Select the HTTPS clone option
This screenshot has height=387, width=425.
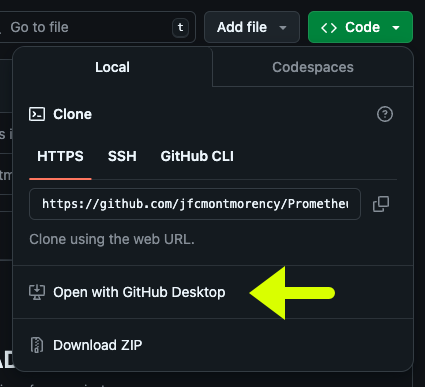pos(60,156)
